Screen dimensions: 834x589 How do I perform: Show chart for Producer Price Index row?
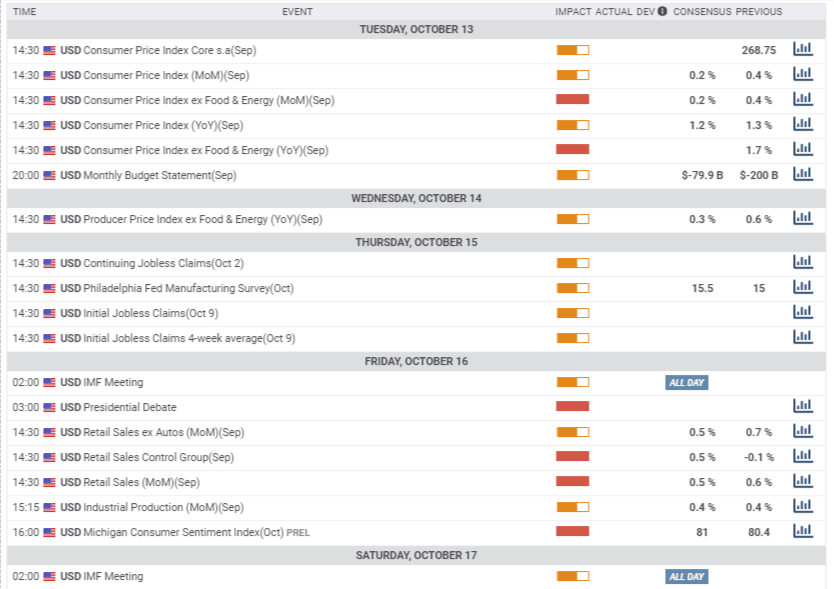coord(802,218)
